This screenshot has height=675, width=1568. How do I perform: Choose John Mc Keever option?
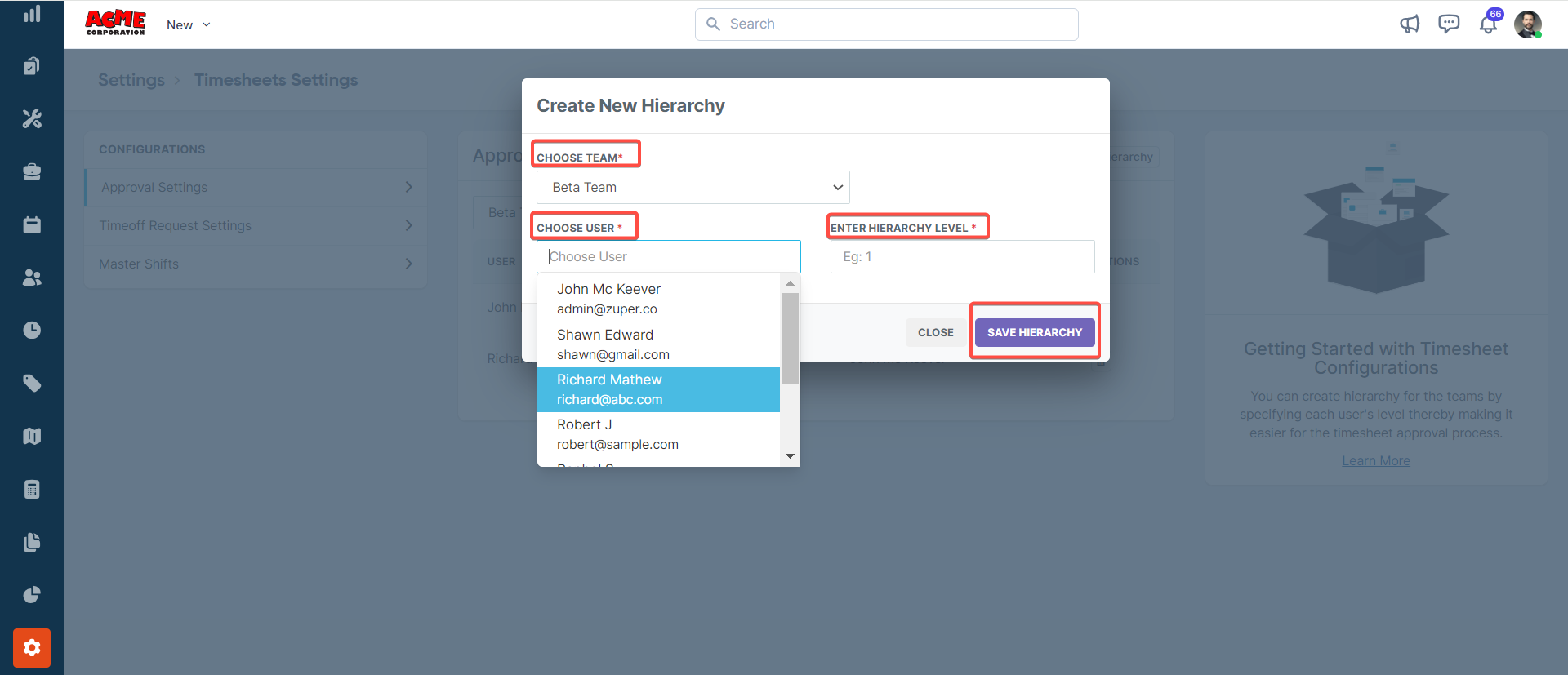tap(658, 299)
